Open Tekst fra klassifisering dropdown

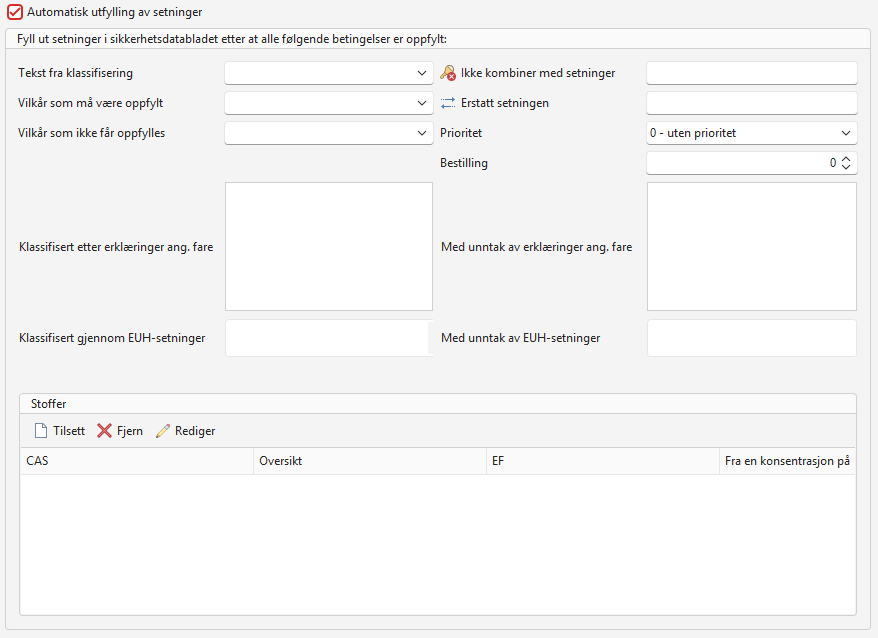329,73
